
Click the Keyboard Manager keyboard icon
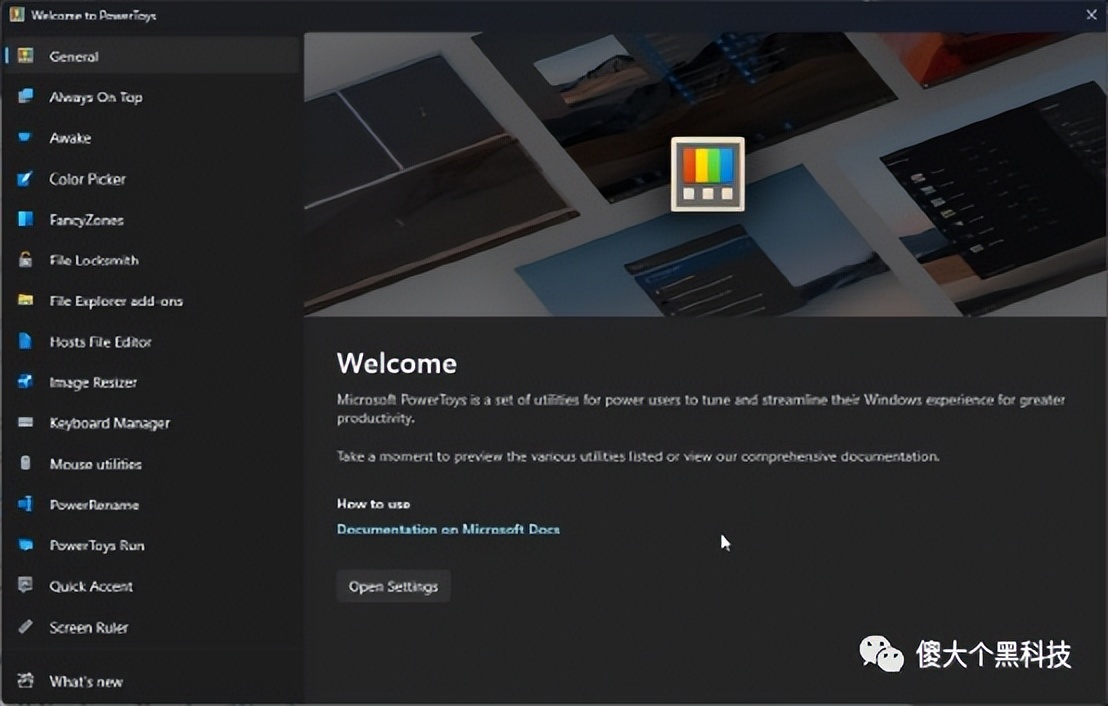[x=25, y=423]
